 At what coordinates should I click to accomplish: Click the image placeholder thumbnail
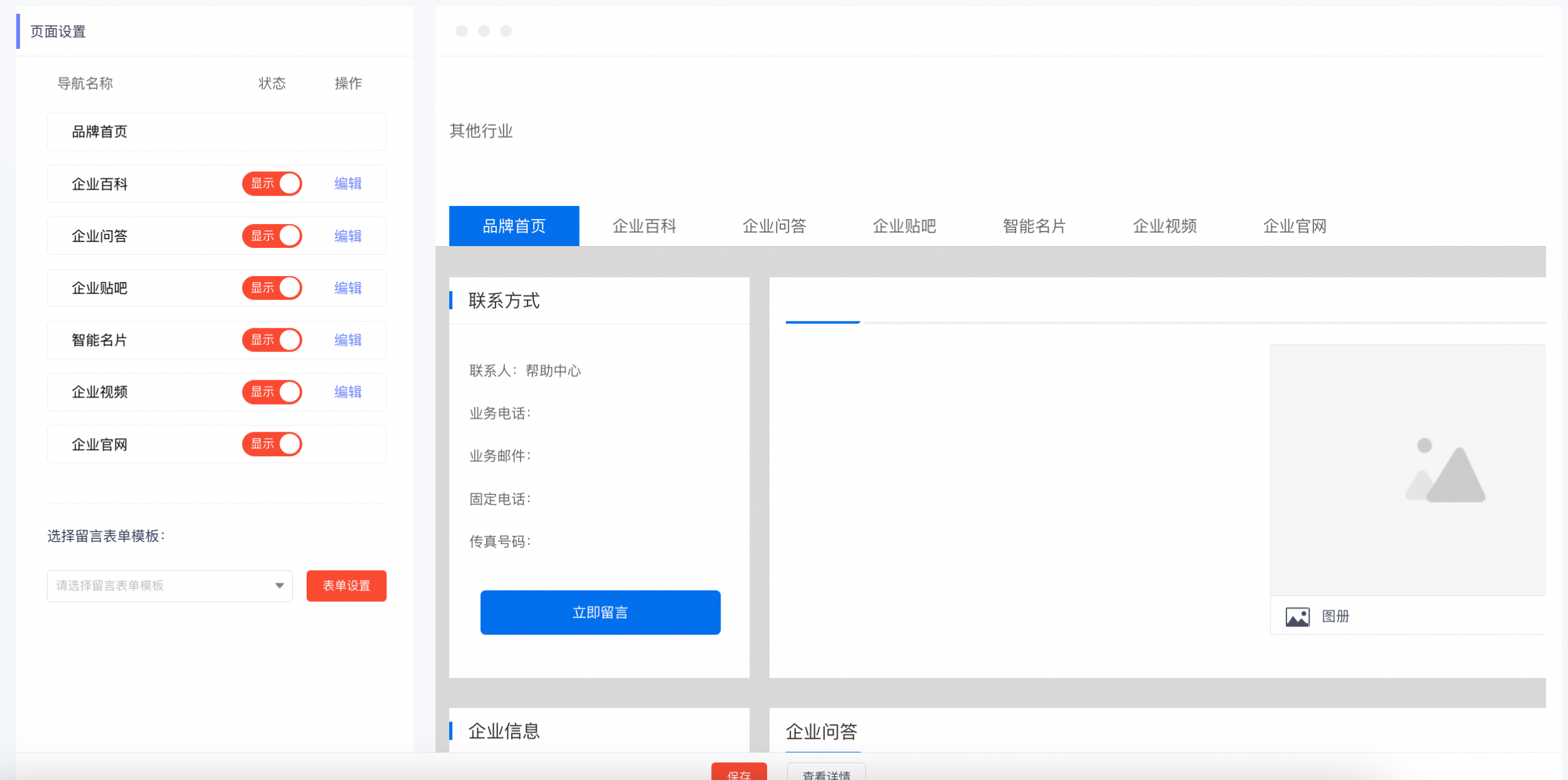(1408, 470)
